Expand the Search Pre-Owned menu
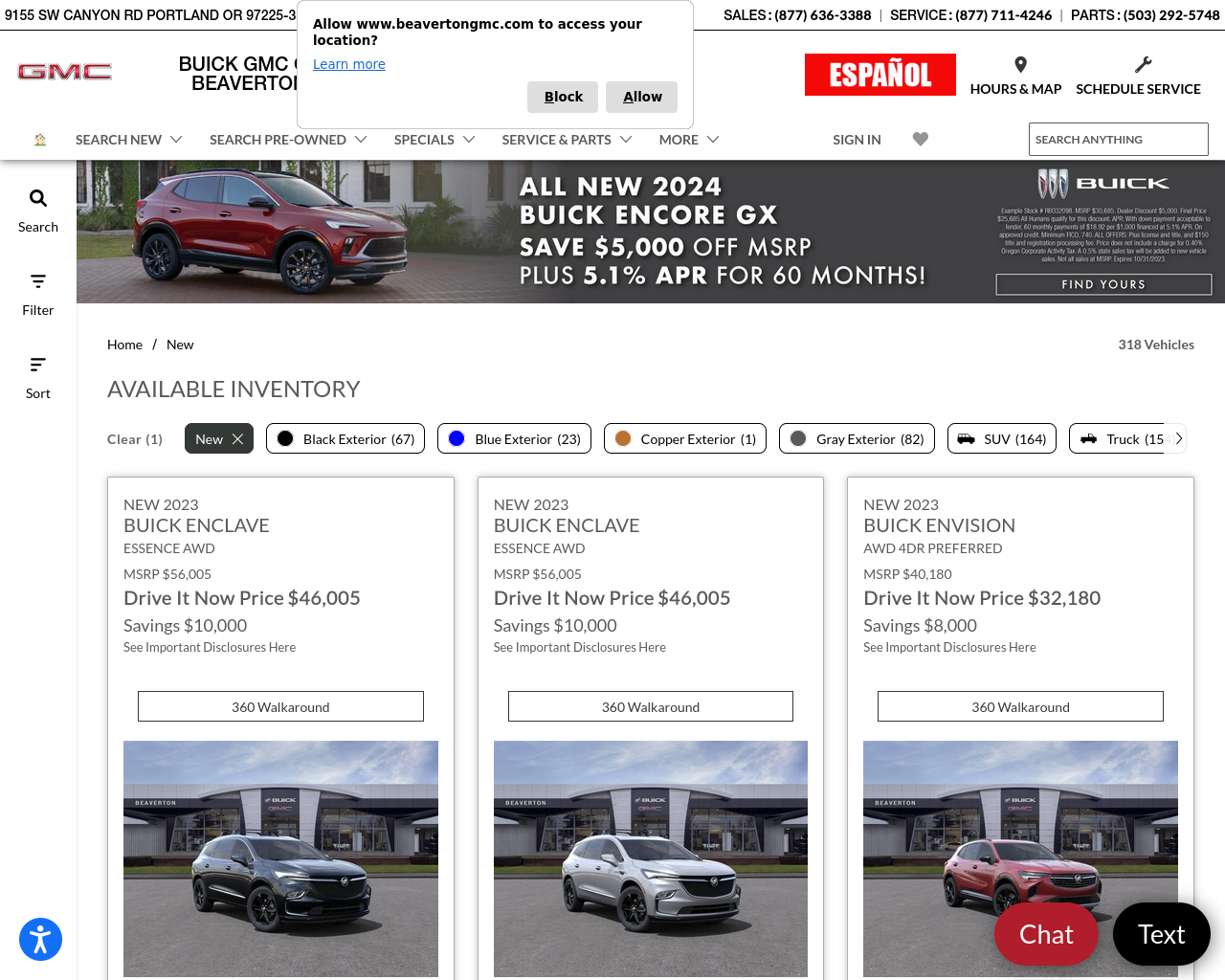Image resolution: width=1225 pixels, height=980 pixels. point(288,140)
